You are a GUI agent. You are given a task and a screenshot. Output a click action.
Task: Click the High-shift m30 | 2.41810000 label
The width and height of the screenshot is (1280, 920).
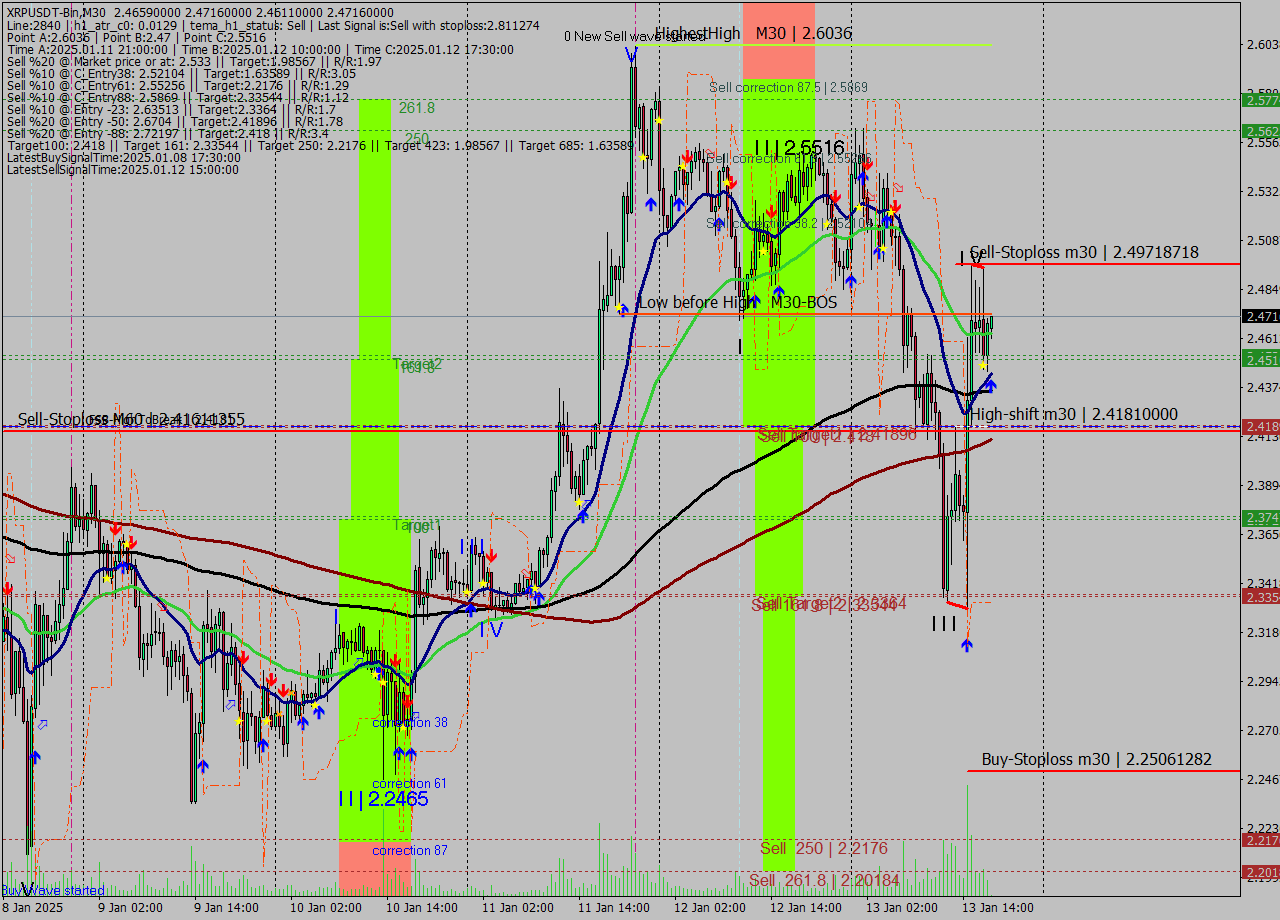pyautogui.click(x=1074, y=414)
